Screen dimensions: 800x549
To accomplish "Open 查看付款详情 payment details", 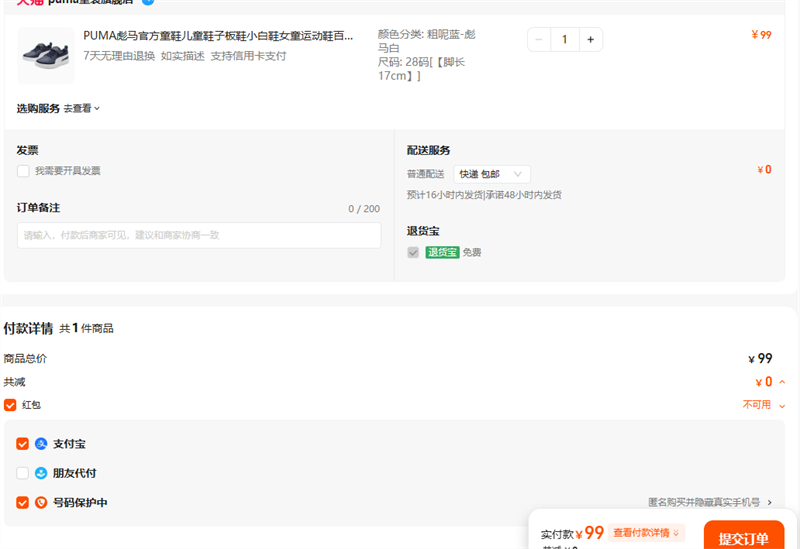I will tap(646, 533).
